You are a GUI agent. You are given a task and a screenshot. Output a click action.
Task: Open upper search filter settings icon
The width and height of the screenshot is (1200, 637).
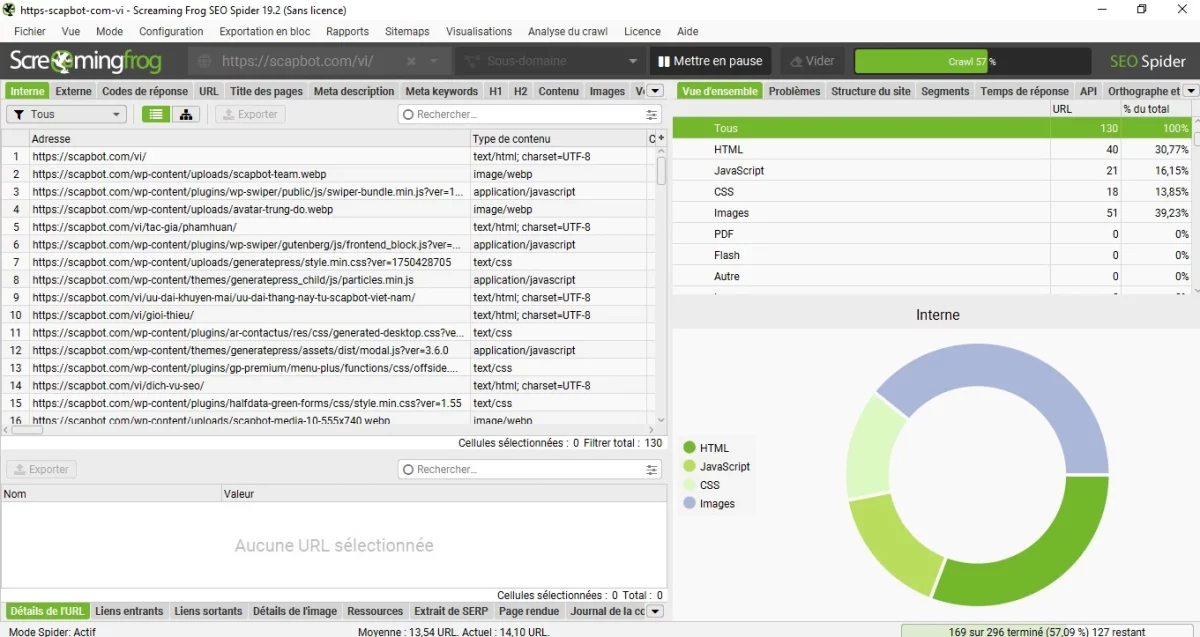coord(652,115)
